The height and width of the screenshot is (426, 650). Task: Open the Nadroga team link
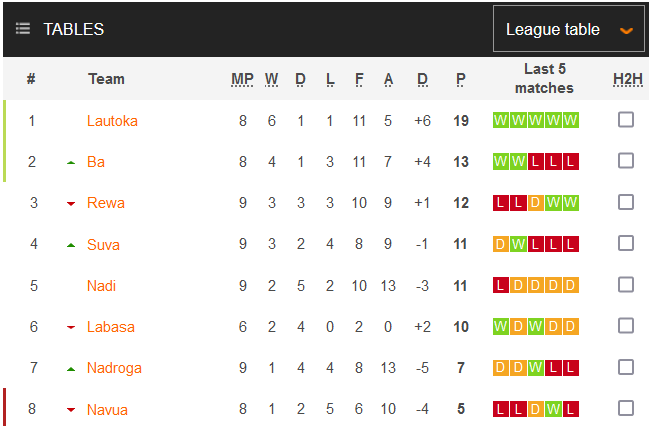pyautogui.click(x=114, y=368)
